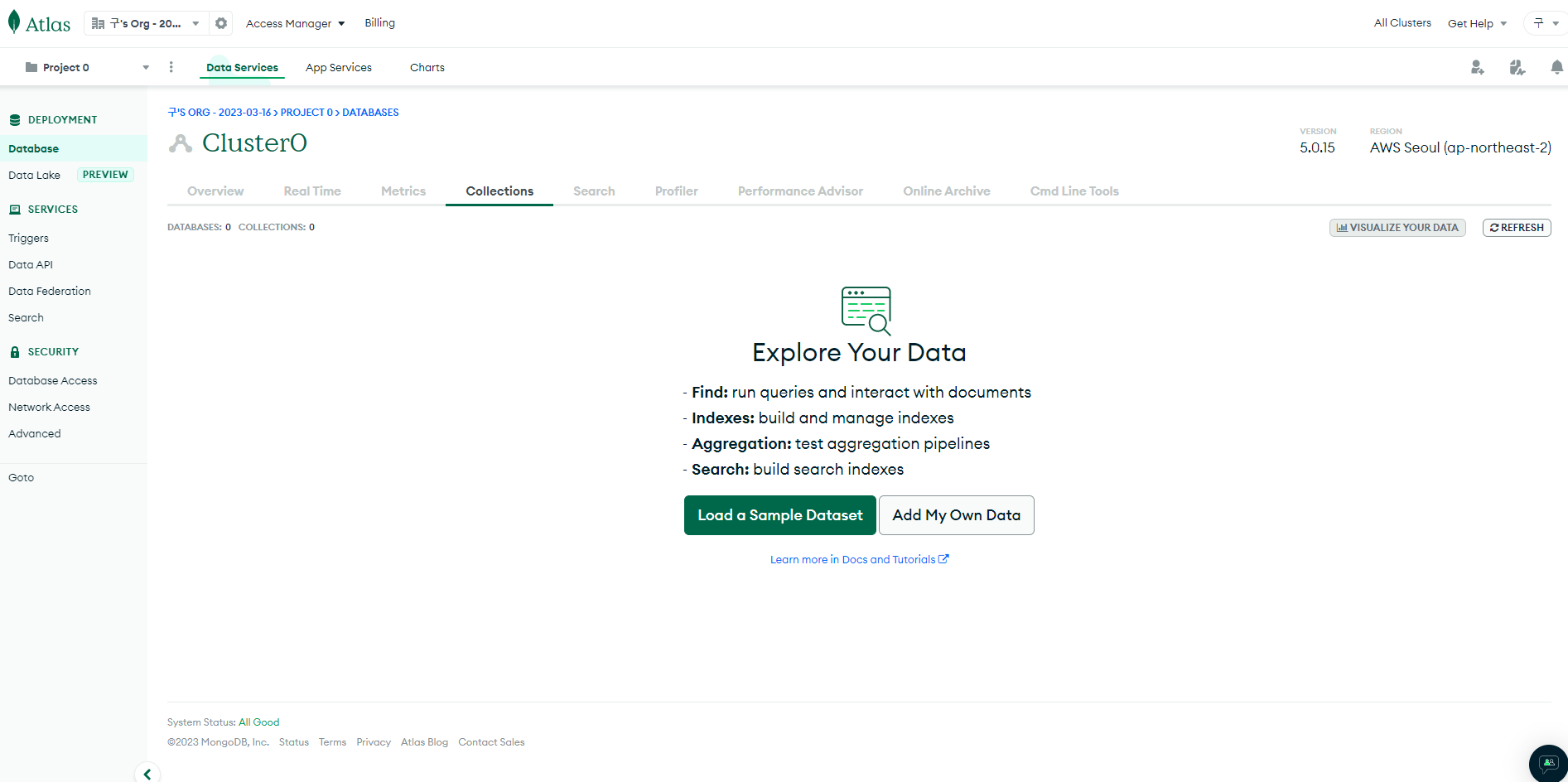
Task: Open the alerts bell icon
Action: (x=1556, y=67)
